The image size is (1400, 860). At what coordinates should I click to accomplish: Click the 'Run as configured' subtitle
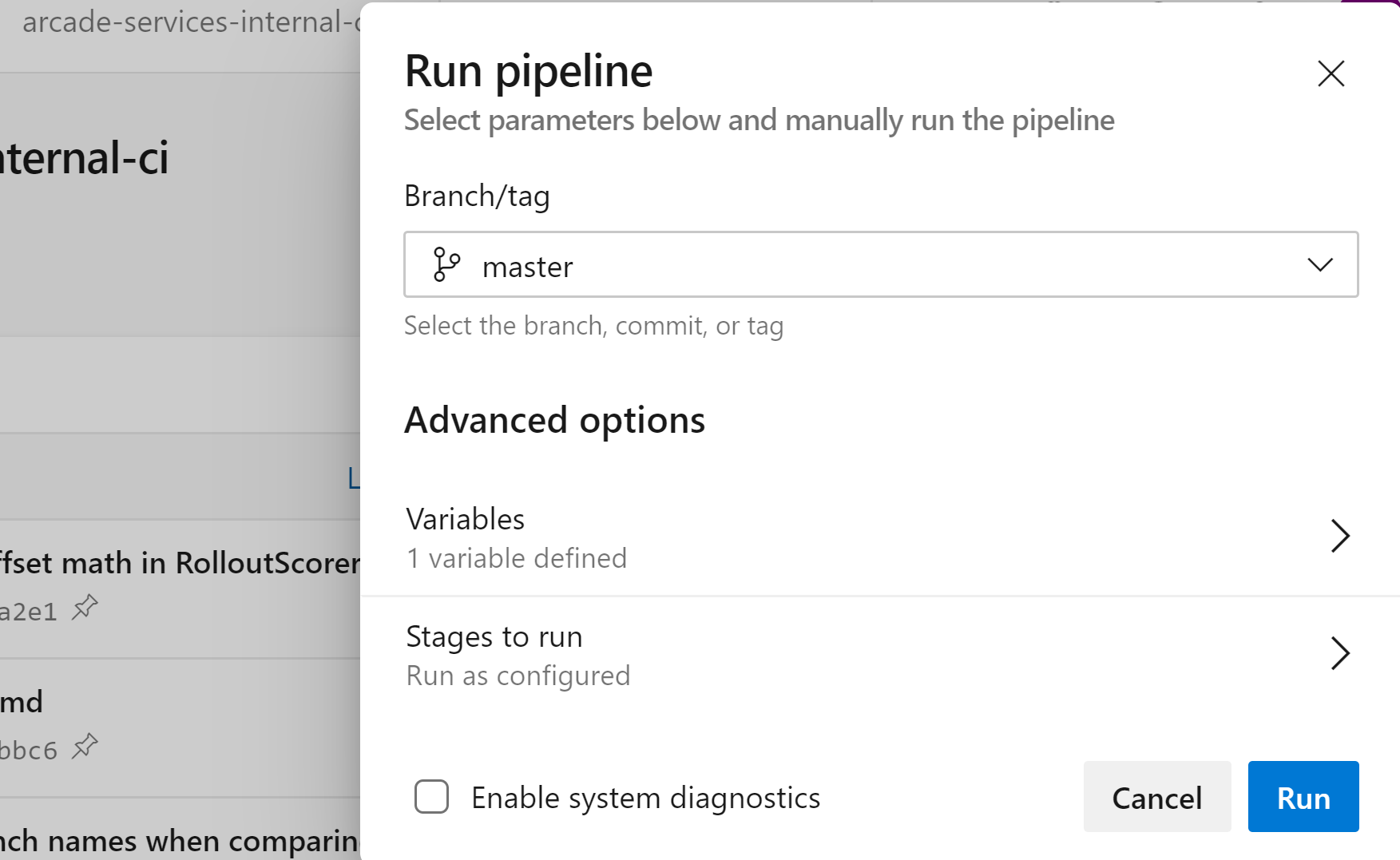pos(518,676)
